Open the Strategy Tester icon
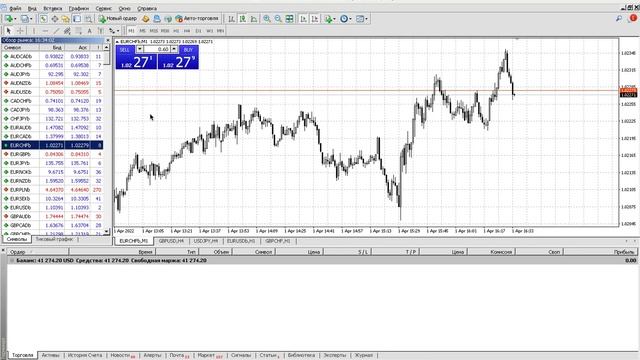The image size is (640, 360). (88, 19)
